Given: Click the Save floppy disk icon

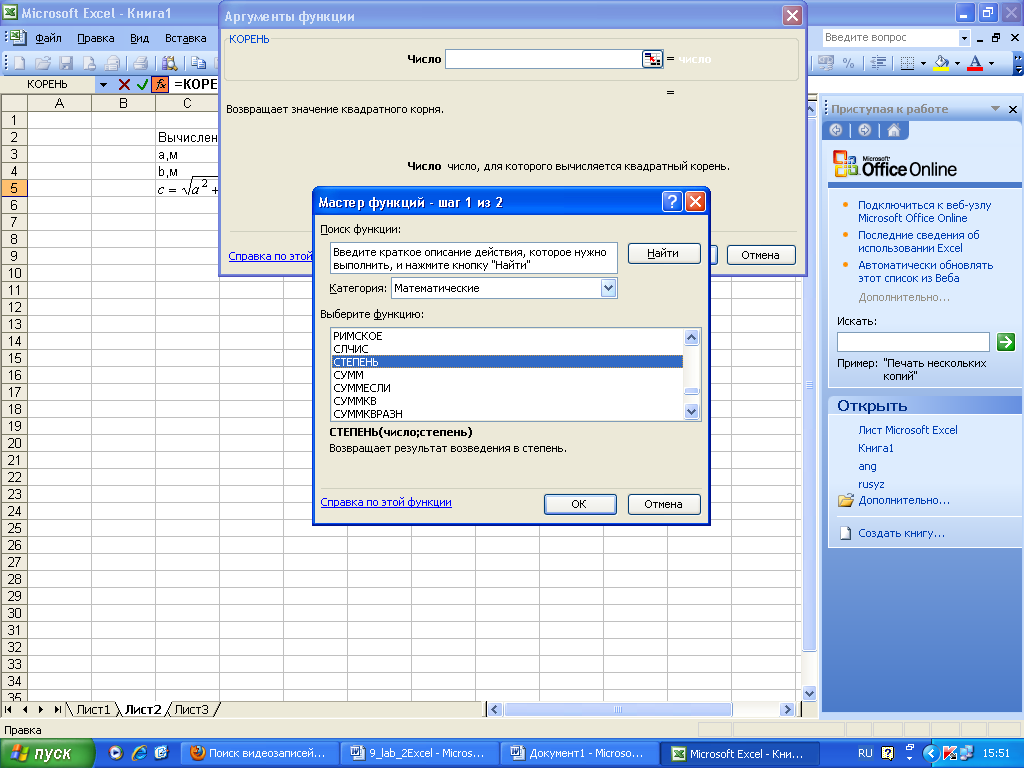Looking at the screenshot, I should click(x=66, y=63).
